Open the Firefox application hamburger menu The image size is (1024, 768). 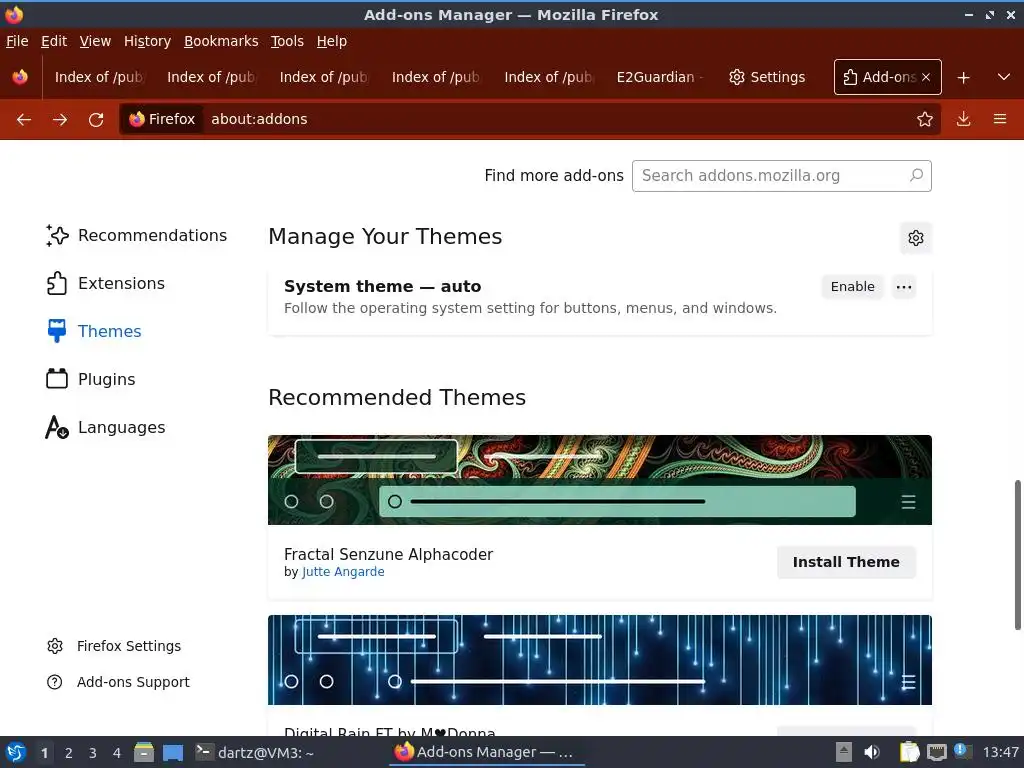click(x=1000, y=119)
